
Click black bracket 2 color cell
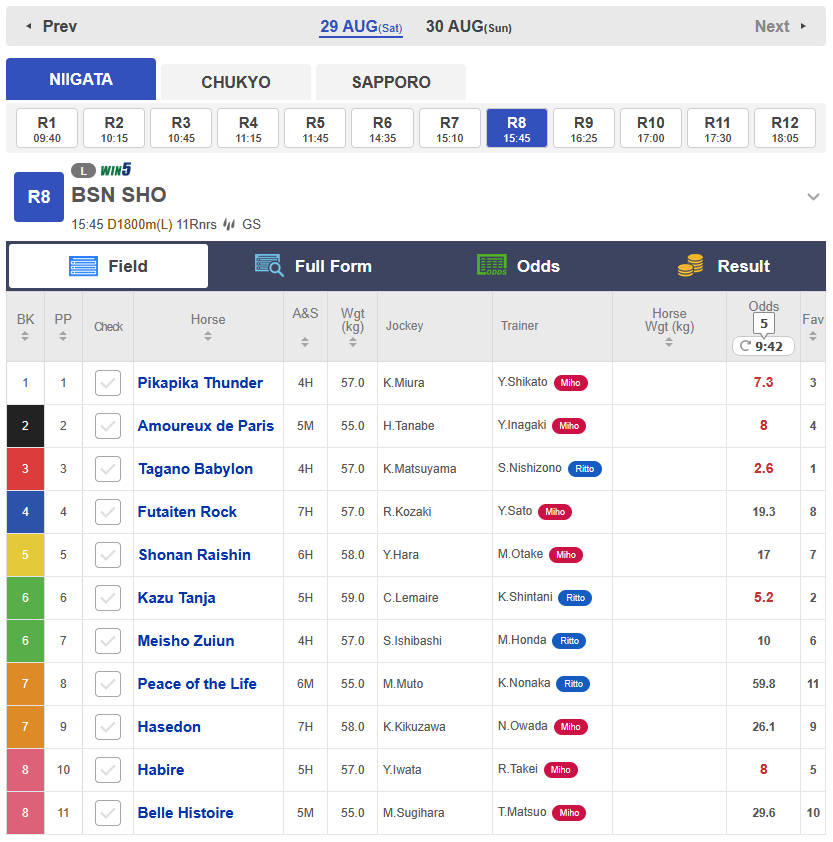(25, 426)
